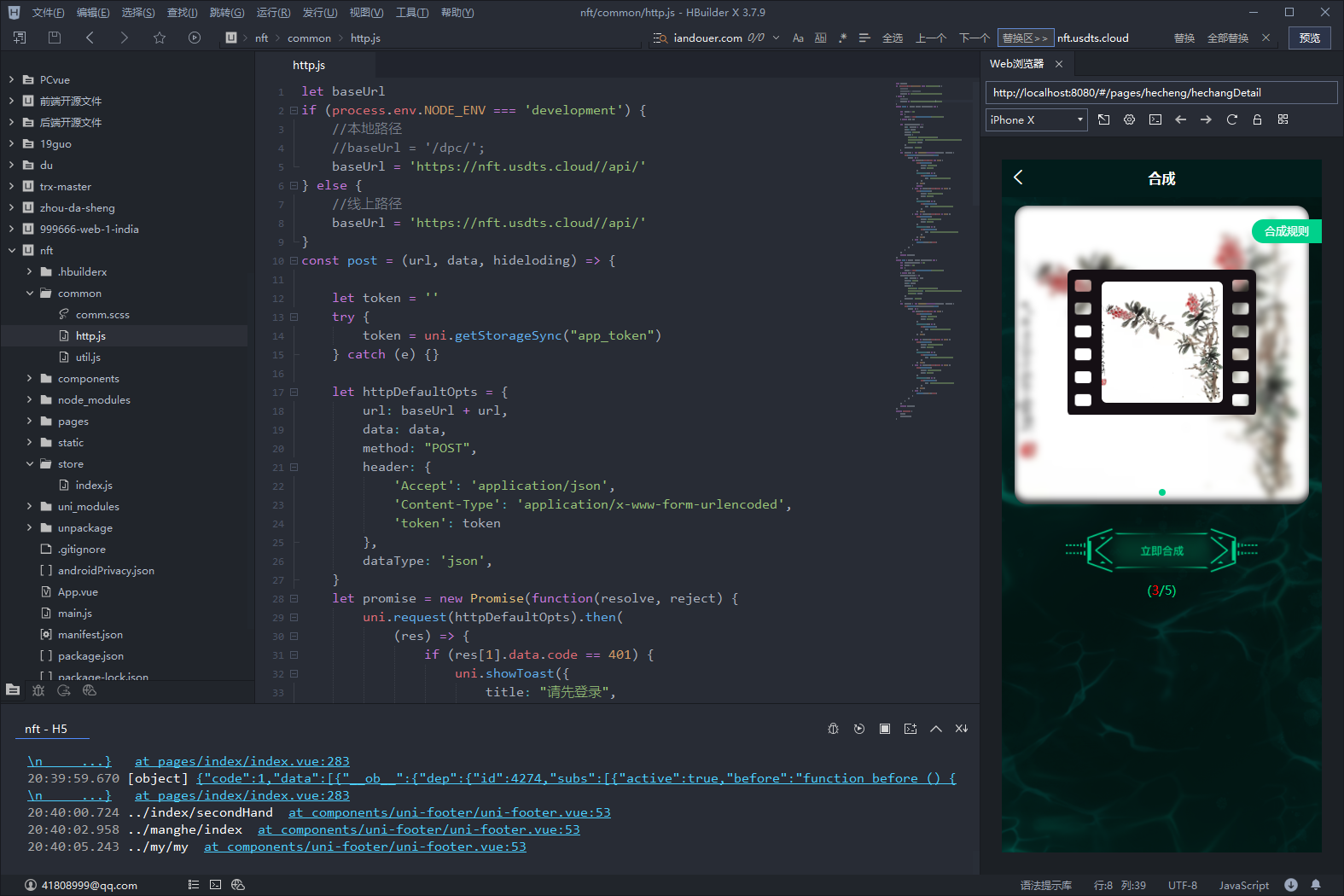
Task: Click the collapse console up-arrow icon
Action: point(936,729)
